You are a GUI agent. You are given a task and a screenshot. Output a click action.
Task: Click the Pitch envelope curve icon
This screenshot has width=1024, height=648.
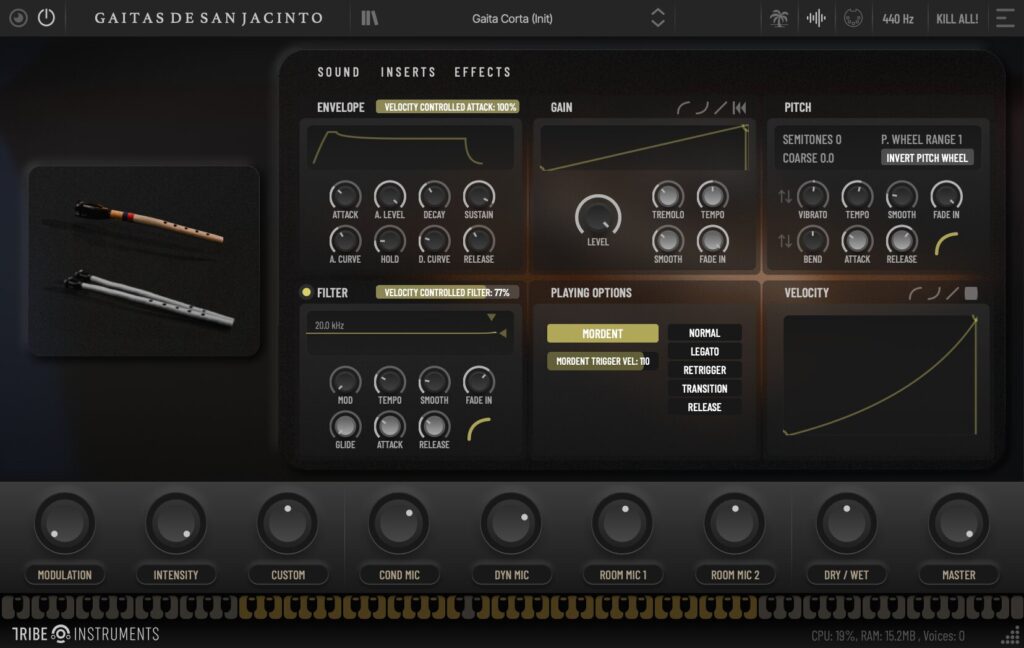[946, 243]
